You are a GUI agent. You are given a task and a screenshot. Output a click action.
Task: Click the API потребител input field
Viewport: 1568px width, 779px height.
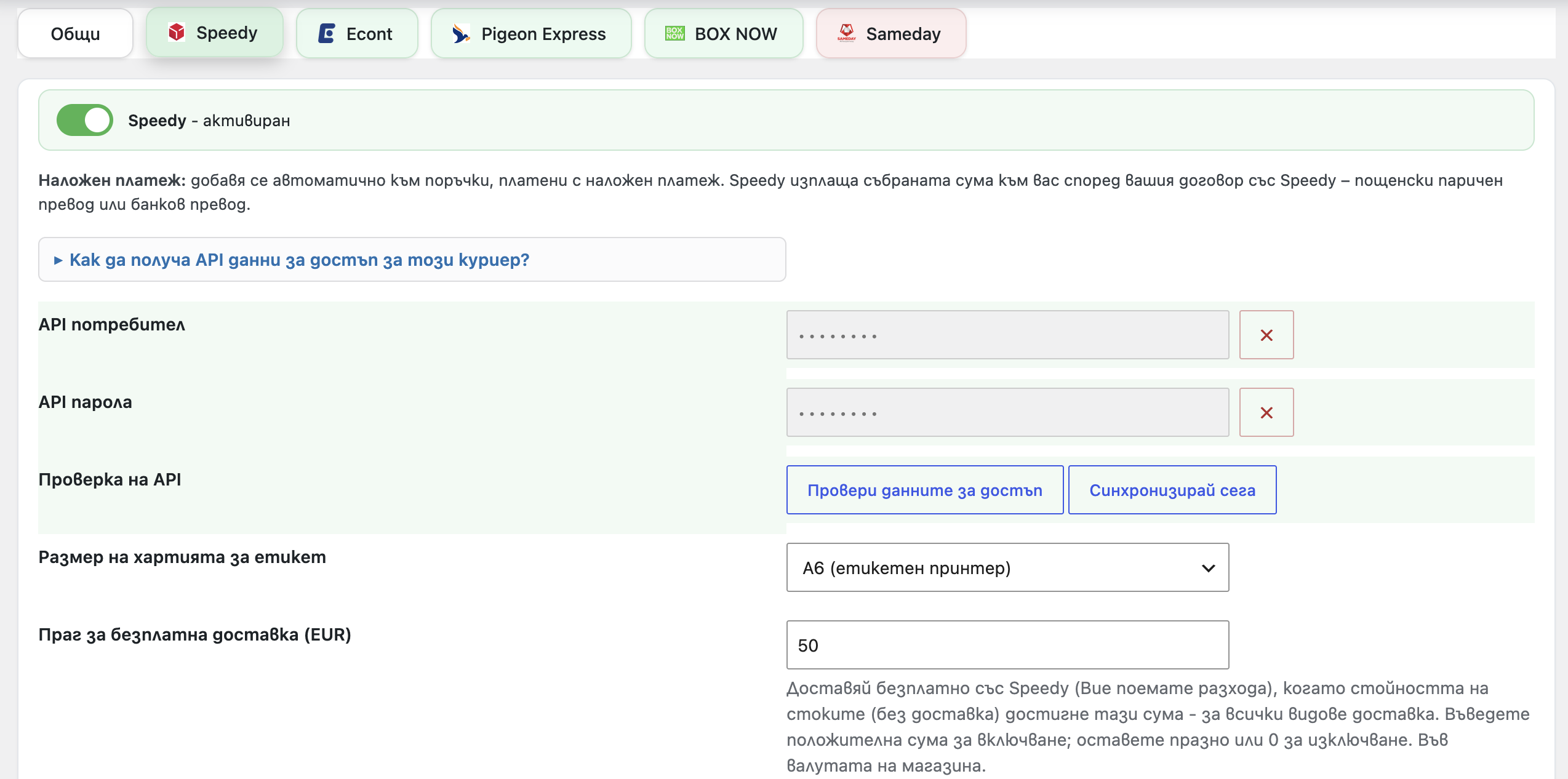point(1007,335)
